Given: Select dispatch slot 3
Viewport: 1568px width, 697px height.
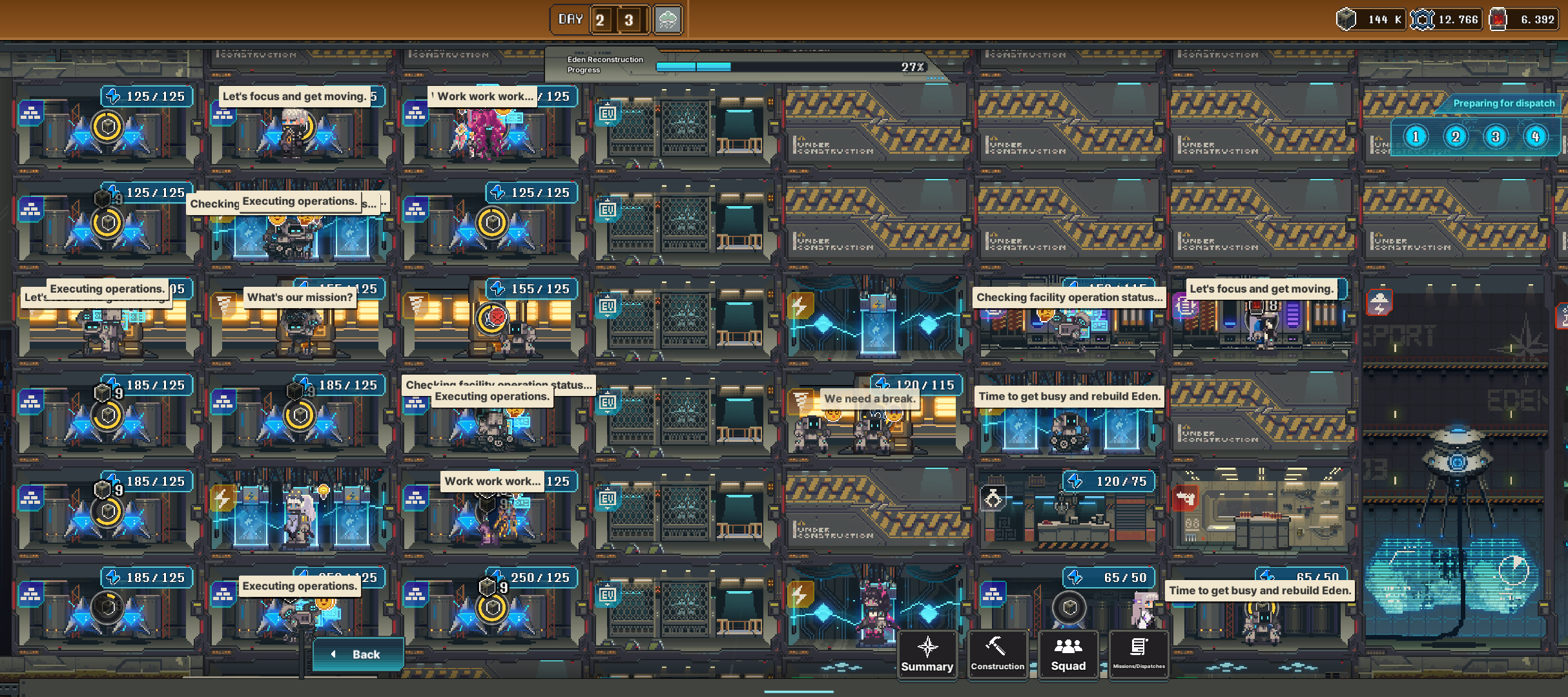Looking at the screenshot, I should click(1496, 136).
